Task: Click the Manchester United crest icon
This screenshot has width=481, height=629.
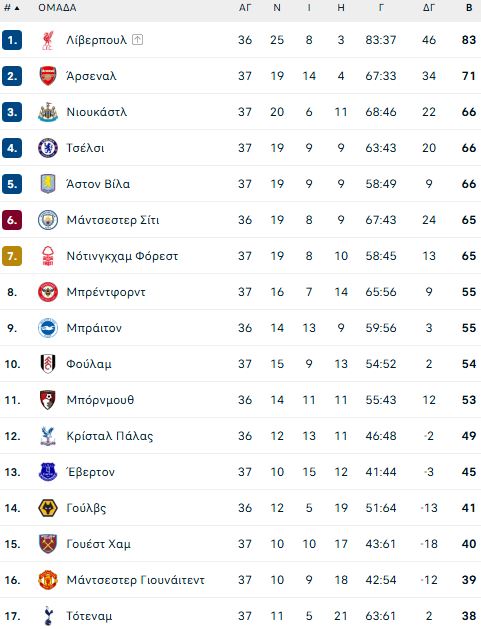Action: pyautogui.click(x=48, y=580)
